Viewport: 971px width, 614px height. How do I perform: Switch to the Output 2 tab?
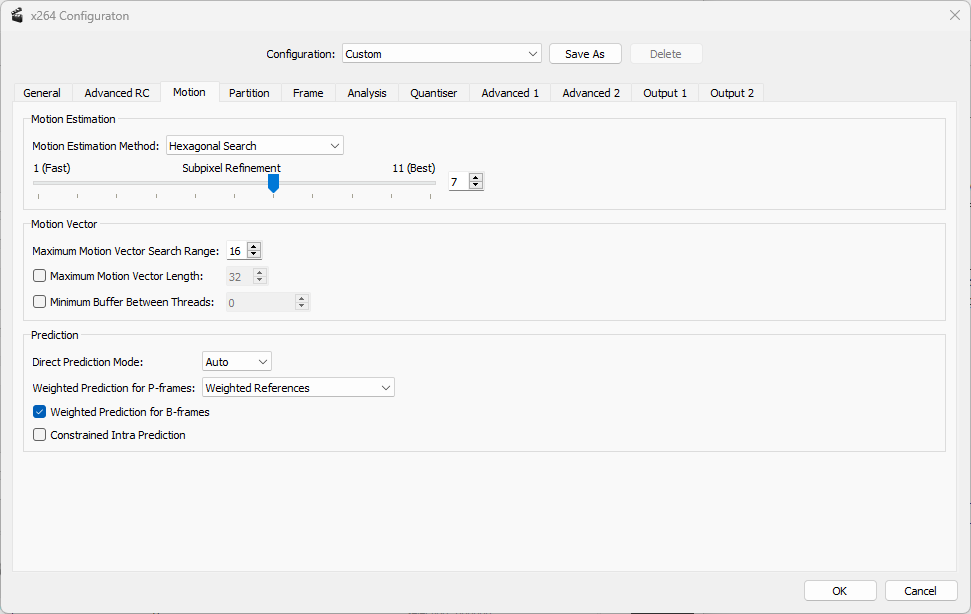click(x=732, y=93)
